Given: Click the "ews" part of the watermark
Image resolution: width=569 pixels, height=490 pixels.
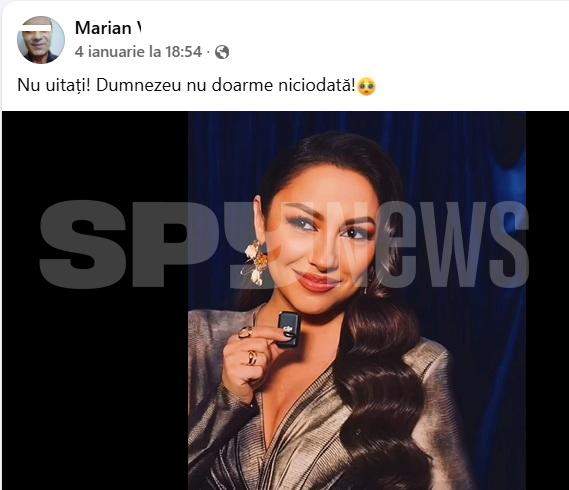Looking at the screenshot, I should point(454,244).
